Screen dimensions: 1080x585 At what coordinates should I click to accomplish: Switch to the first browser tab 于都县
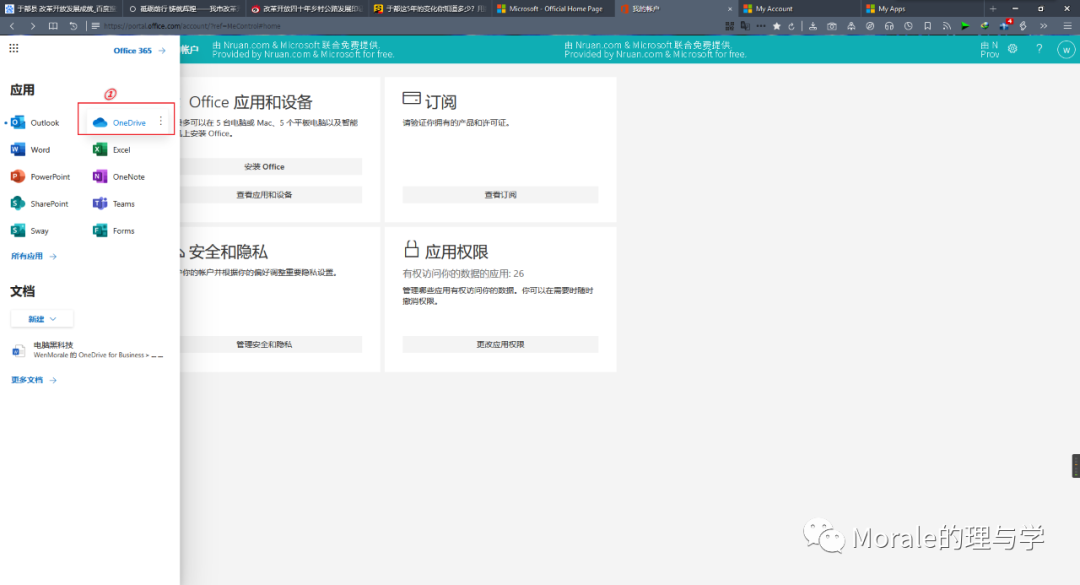point(62,9)
